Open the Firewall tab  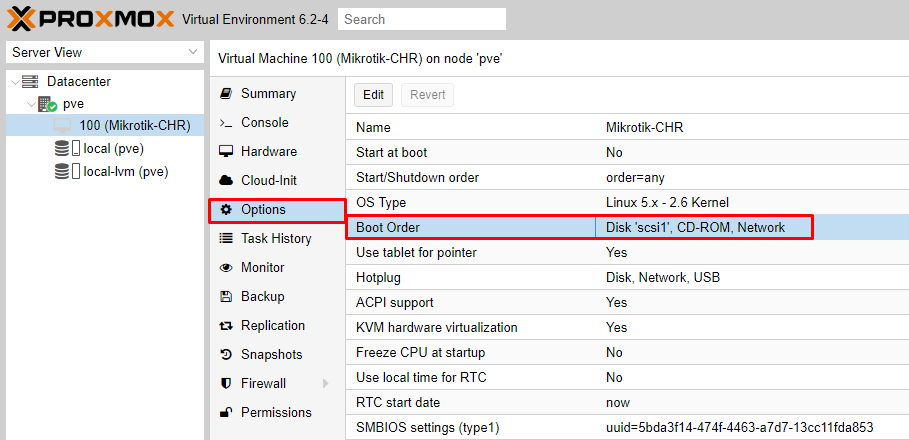(x=278, y=384)
